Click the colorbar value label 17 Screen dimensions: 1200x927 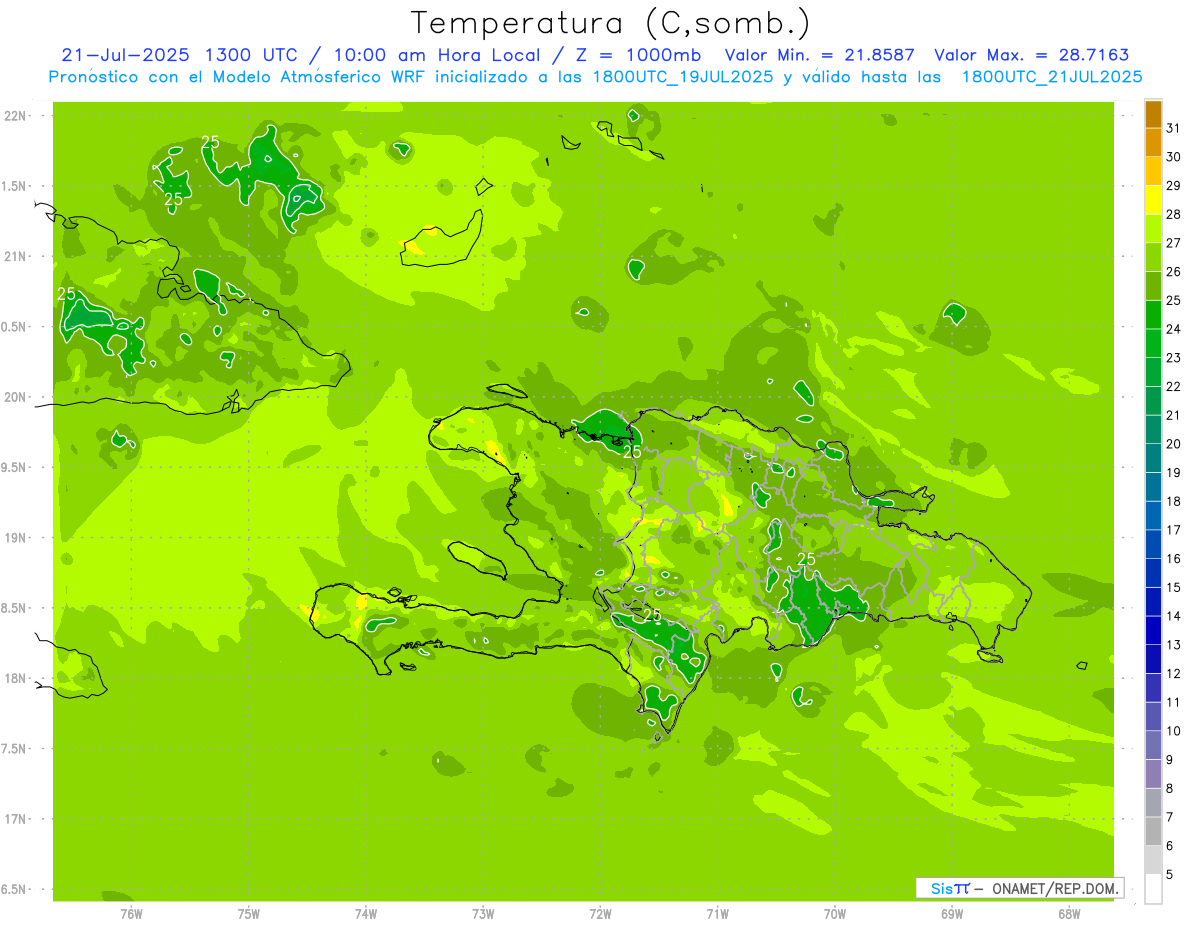(x=1174, y=529)
